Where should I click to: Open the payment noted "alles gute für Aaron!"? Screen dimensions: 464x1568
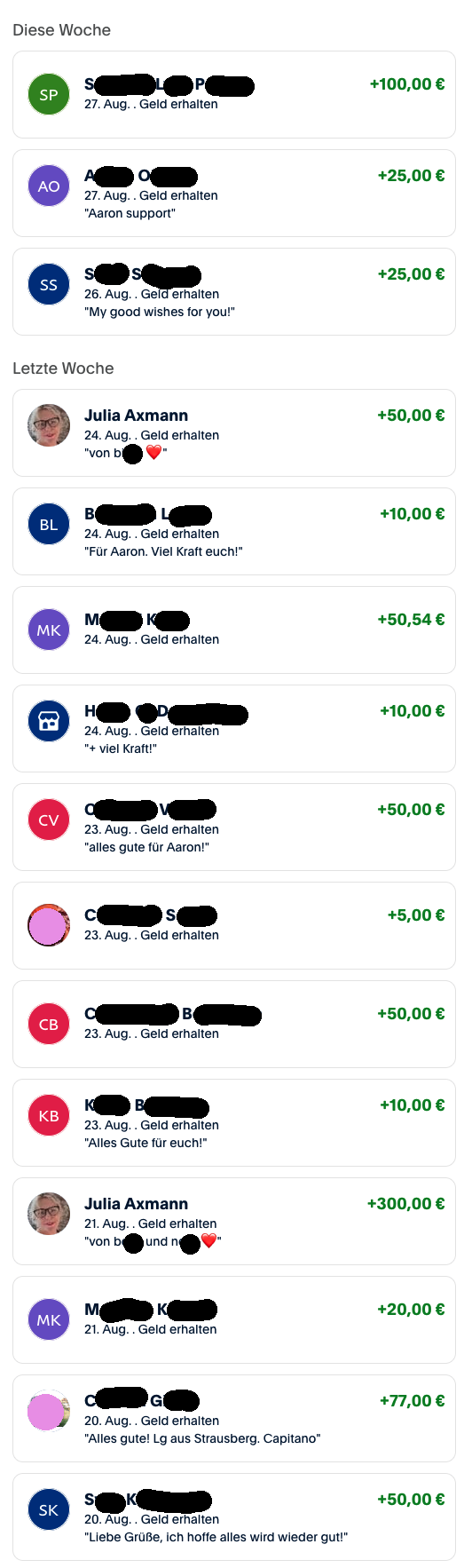(x=234, y=827)
